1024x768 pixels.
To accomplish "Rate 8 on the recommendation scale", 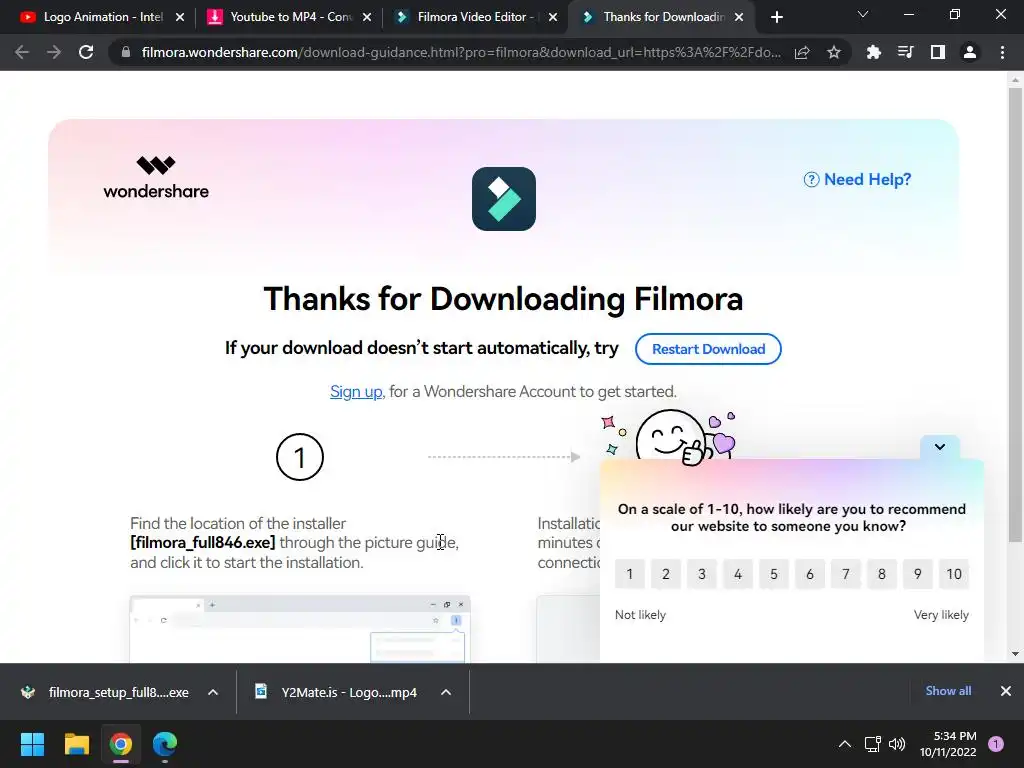I will coord(882,574).
